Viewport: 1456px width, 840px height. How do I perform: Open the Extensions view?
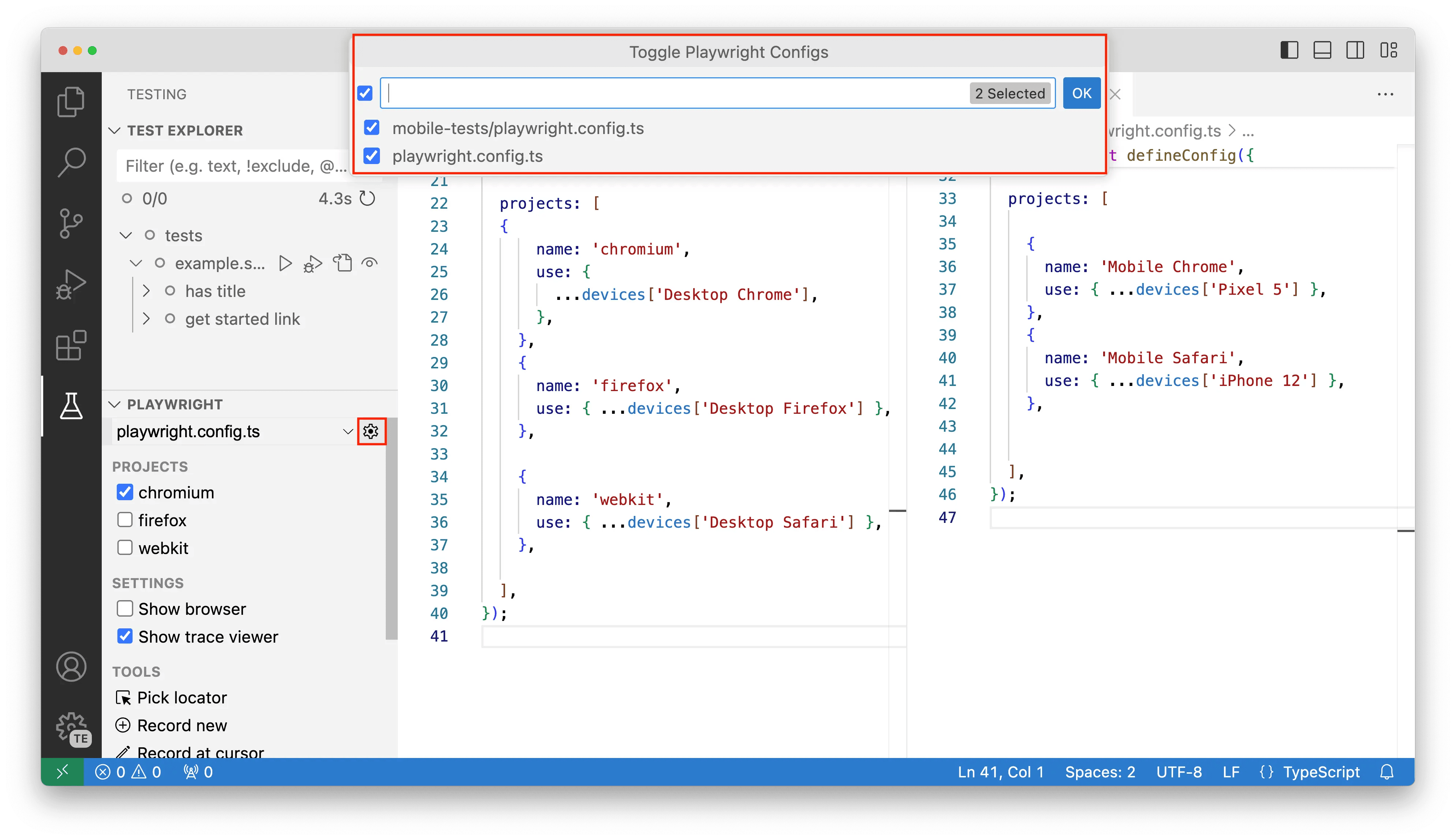(71, 345)
